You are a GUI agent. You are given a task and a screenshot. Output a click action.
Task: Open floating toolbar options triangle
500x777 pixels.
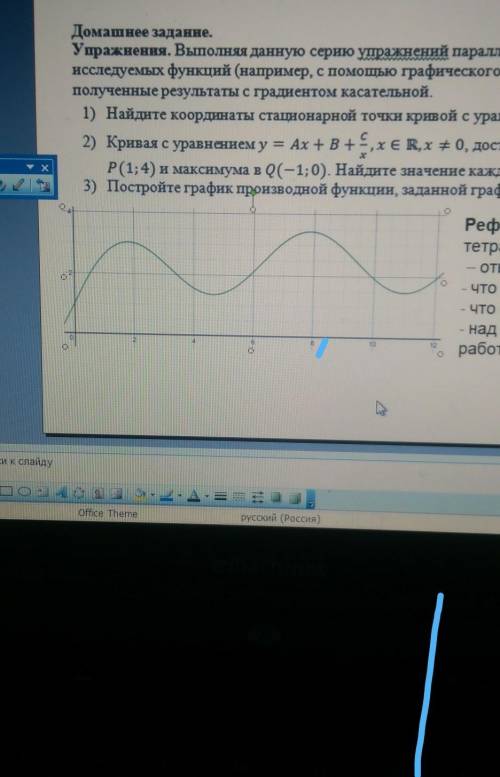[30, 167]
